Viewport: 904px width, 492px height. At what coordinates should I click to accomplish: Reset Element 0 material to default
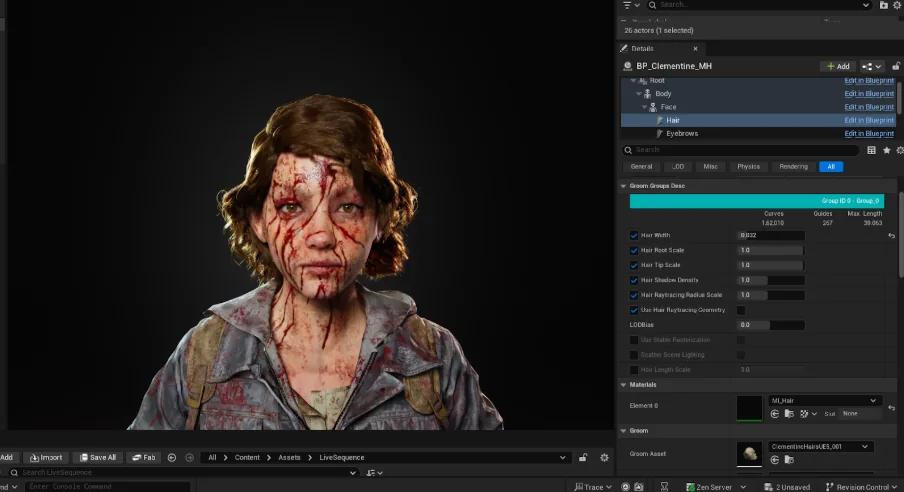tap(891, 408)
